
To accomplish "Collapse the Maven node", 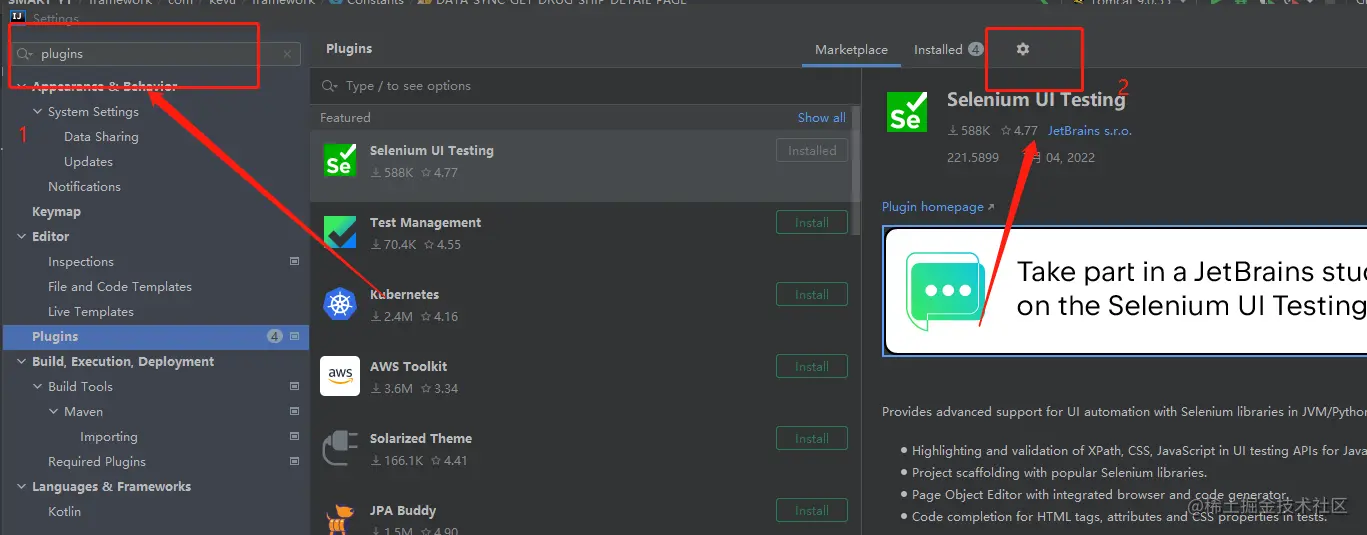I will (x=54, y=412).
